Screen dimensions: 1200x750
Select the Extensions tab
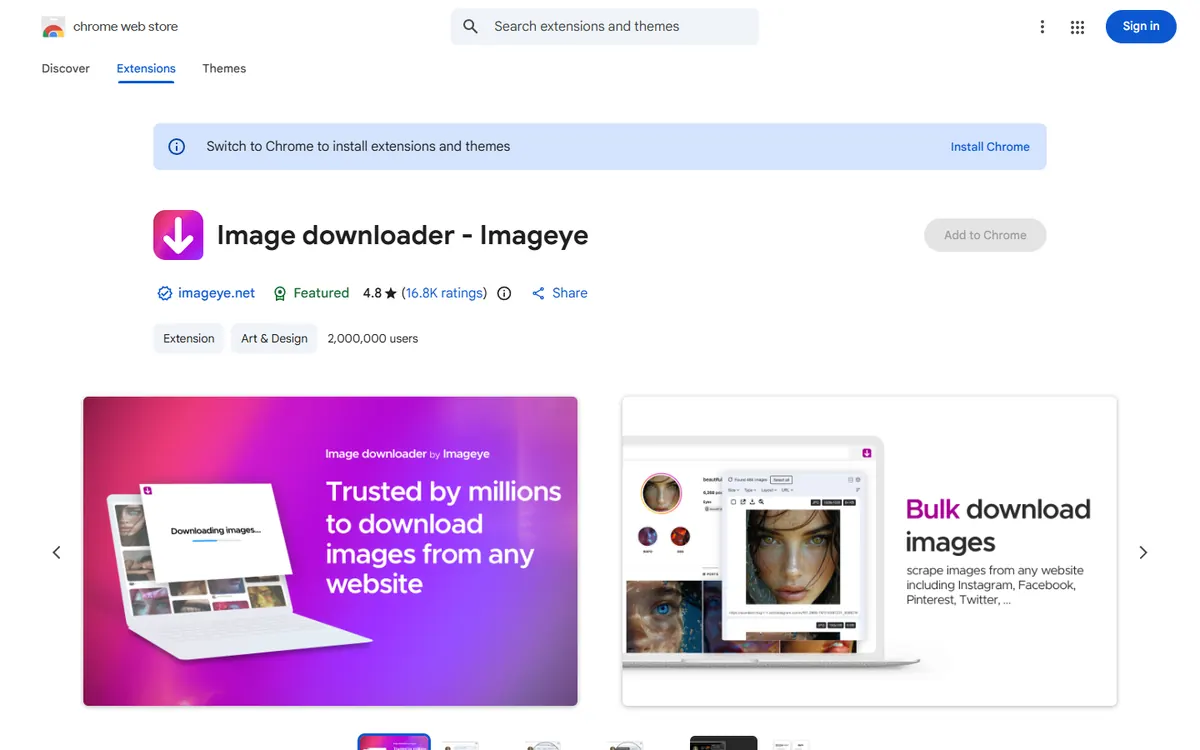click(146, 68)
